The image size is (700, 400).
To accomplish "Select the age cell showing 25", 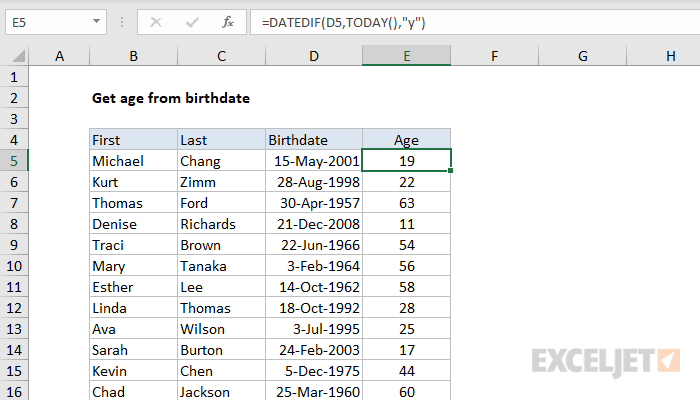I will coord(407,329).
